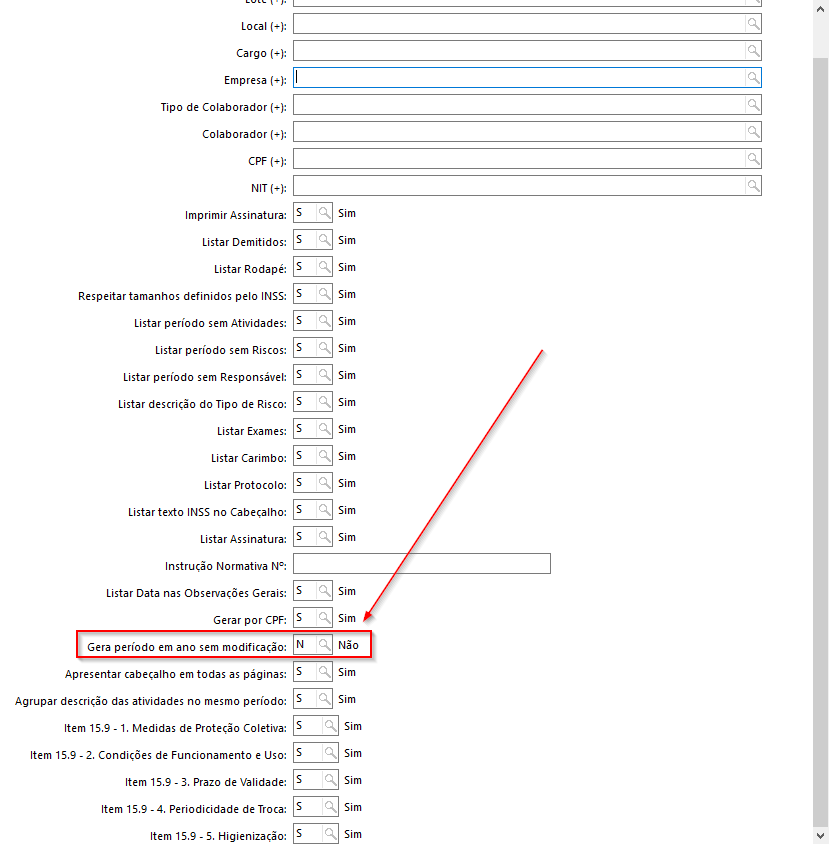This screenshot has width=829, height=844.
Task: Open lookup for Listar Exames option
Action: coord(324,429)
